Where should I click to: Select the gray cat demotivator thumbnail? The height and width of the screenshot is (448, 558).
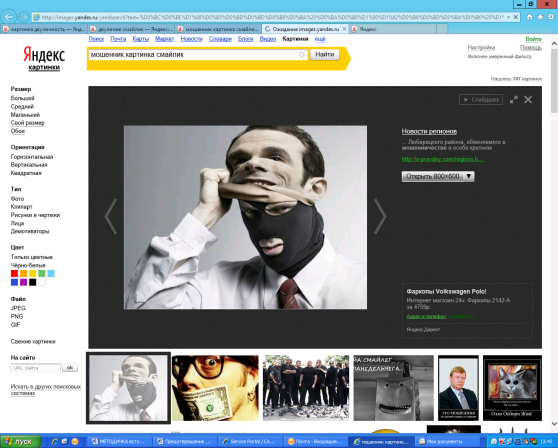click(x=512, y=388)
